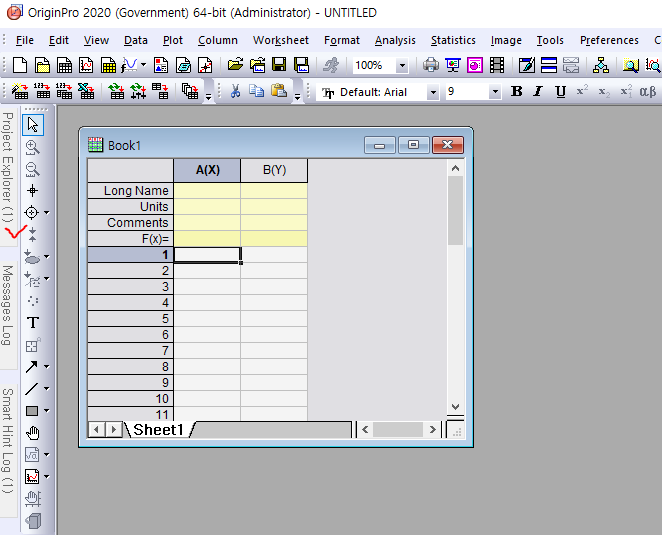The width and height of the screenshot is (662, 535).
Task: Open the Default: Arial font dropdown
Action: [x=433, y=92]
